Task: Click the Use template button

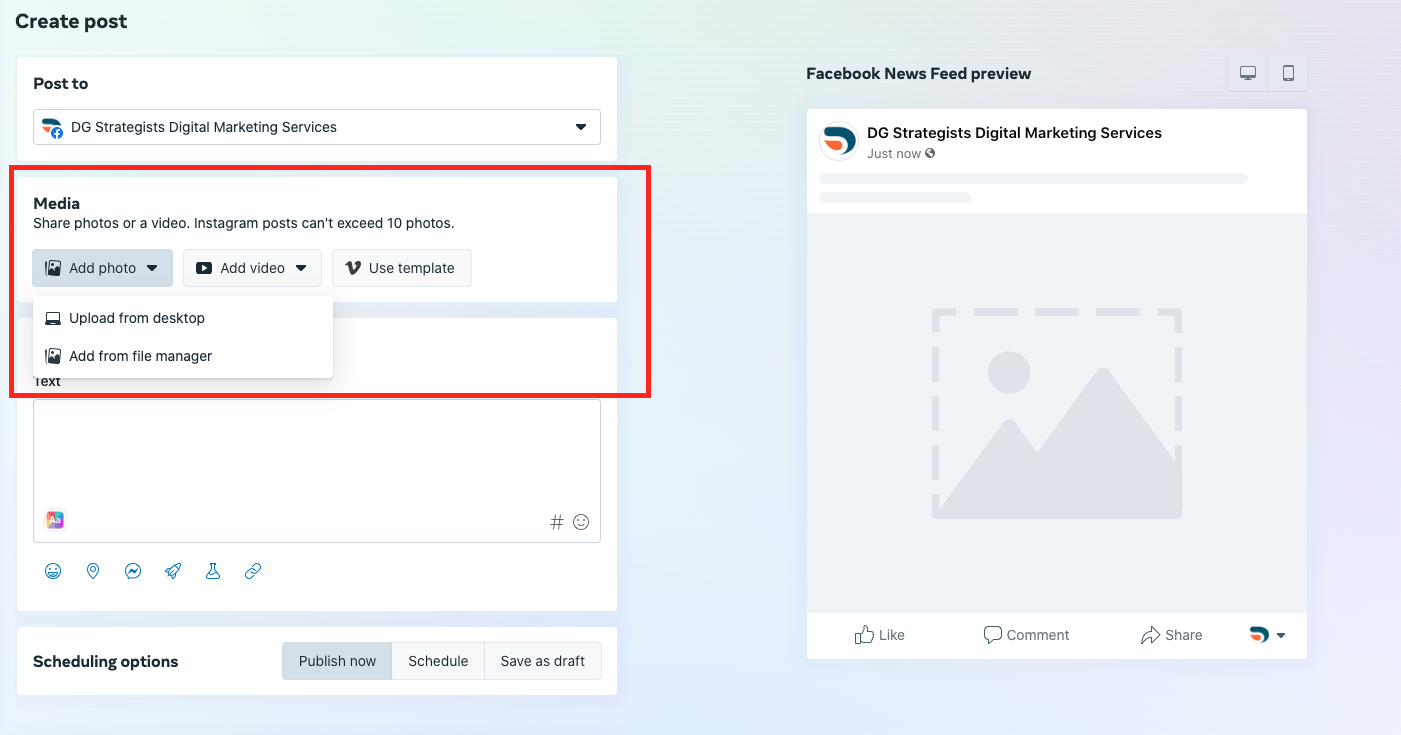Action: pyautogui.click(x=402, y=268)
